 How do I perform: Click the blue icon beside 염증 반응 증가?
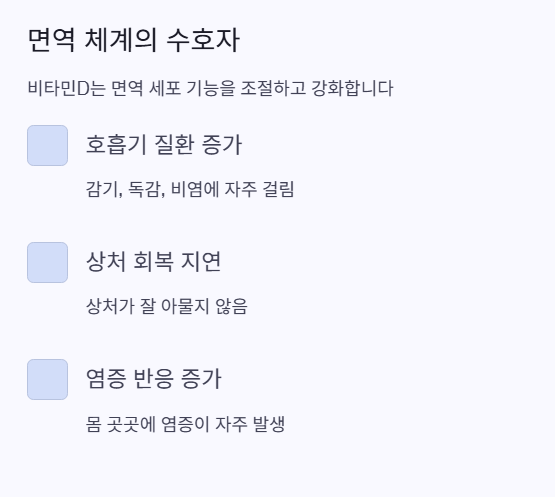pyautogui.click(x=47, y=379)
